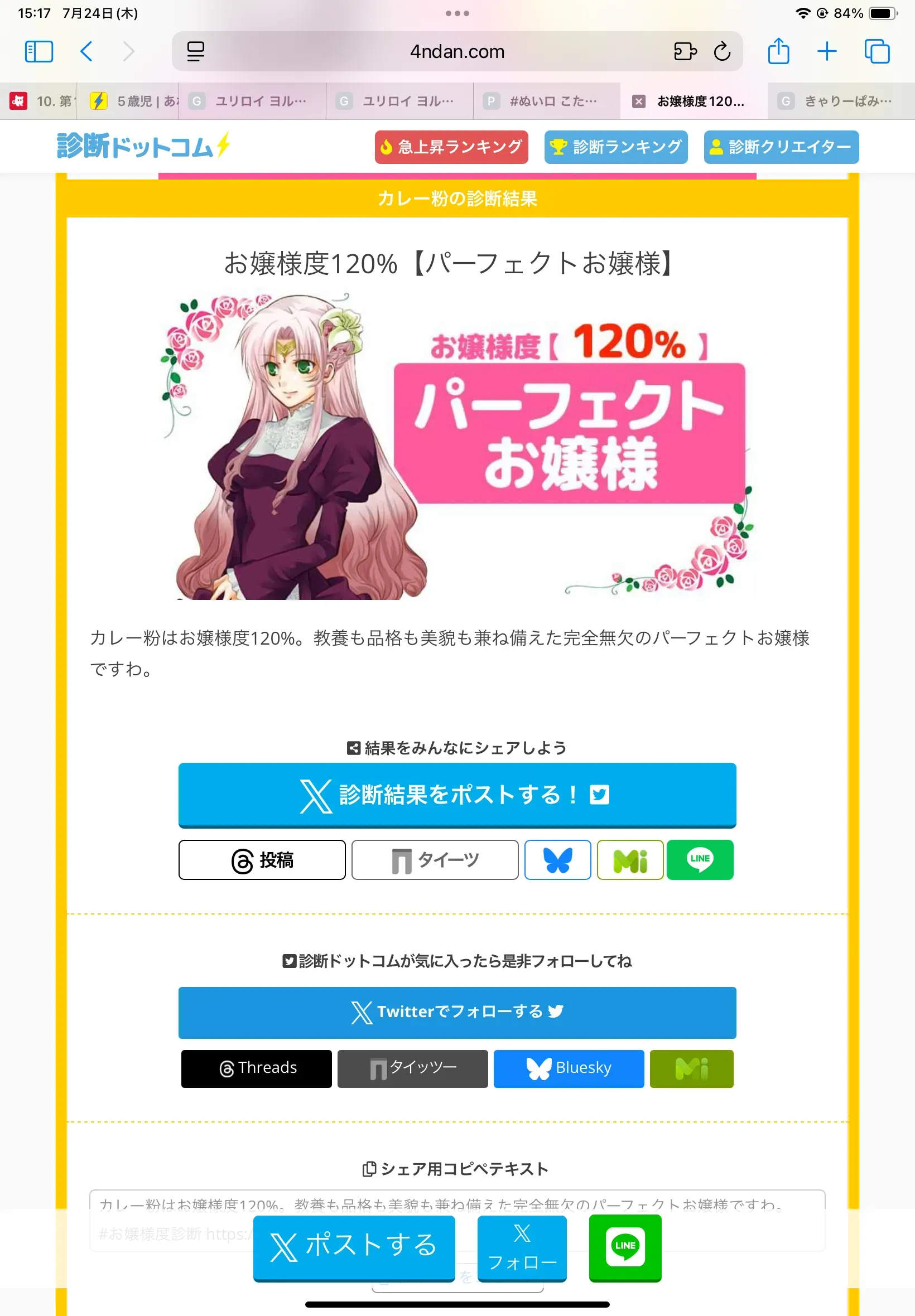Open the share sheet icon
This screenshot has width=915, height=1316.
point(778,51)
